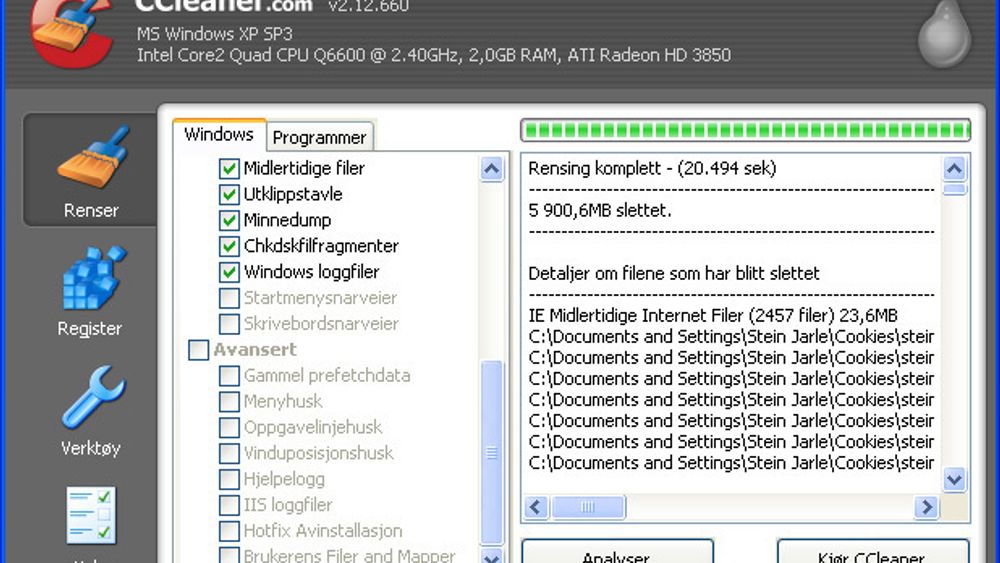Uncheck Minnedump

coord(229,220)
